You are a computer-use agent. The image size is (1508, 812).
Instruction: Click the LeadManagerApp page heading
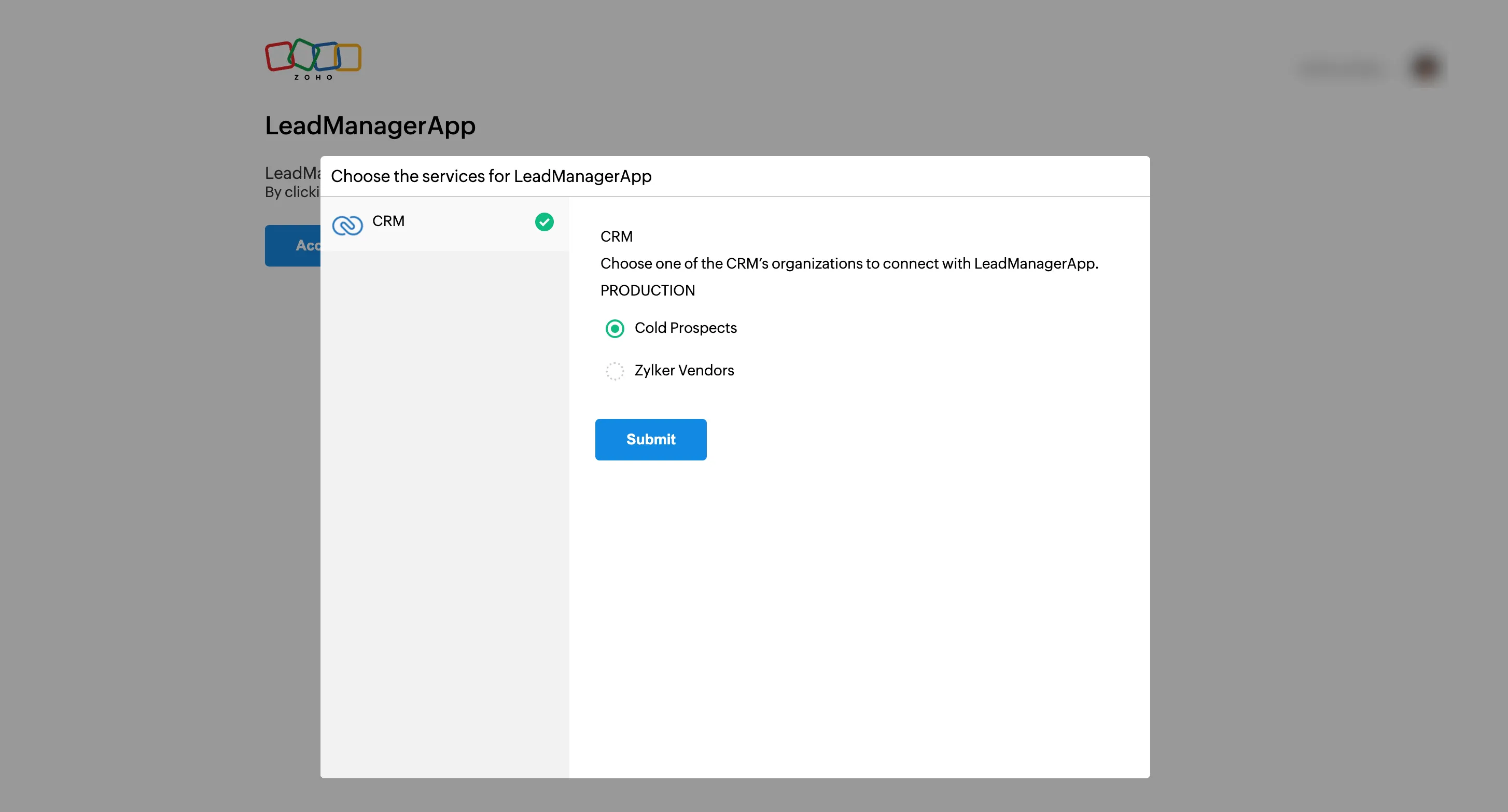370,125
